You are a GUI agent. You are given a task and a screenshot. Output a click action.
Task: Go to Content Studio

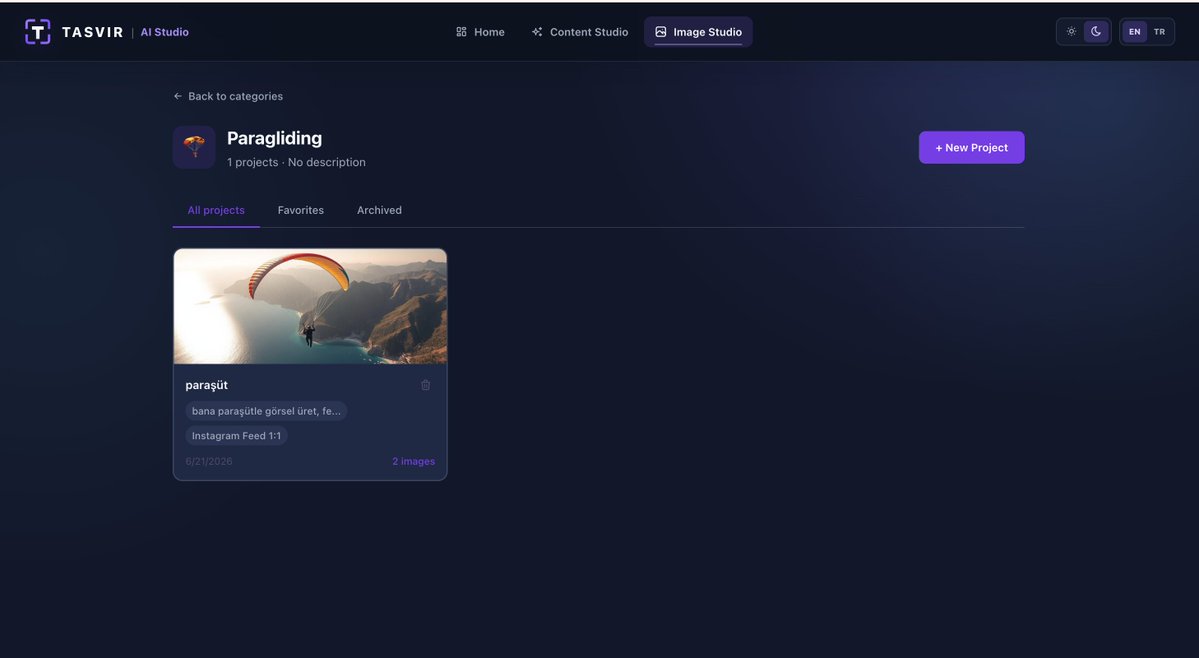pyautogui.click(x=580, y=32)
